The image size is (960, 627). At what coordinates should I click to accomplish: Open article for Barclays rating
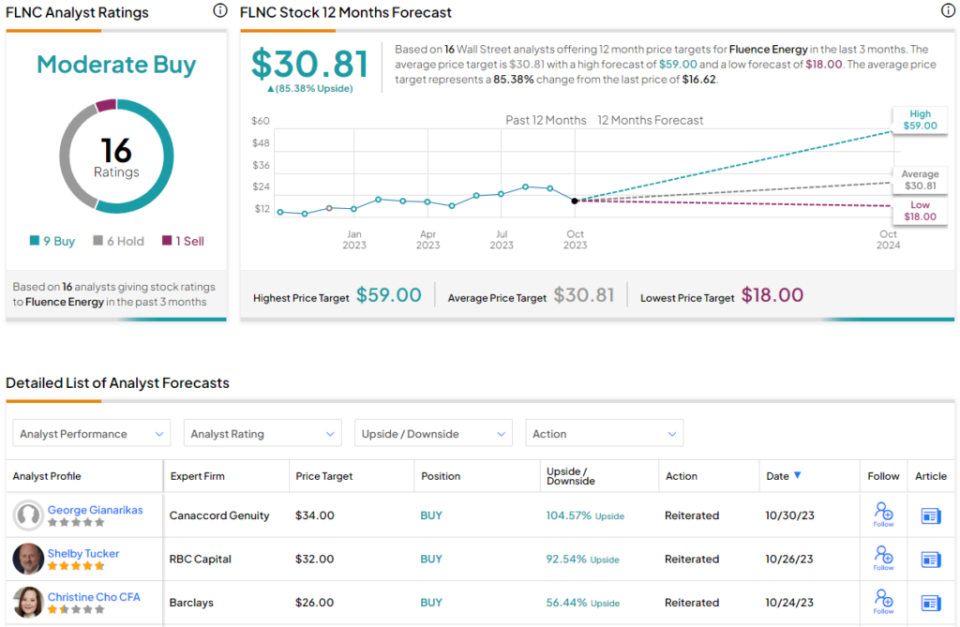click(931, 603)
